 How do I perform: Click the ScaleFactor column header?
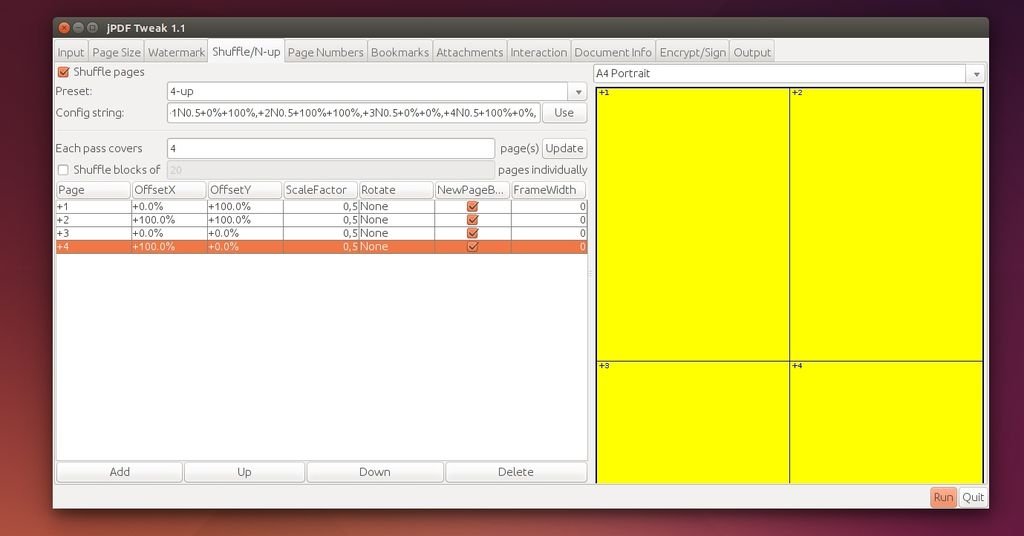pyautogui.click(x=320, y=190)
